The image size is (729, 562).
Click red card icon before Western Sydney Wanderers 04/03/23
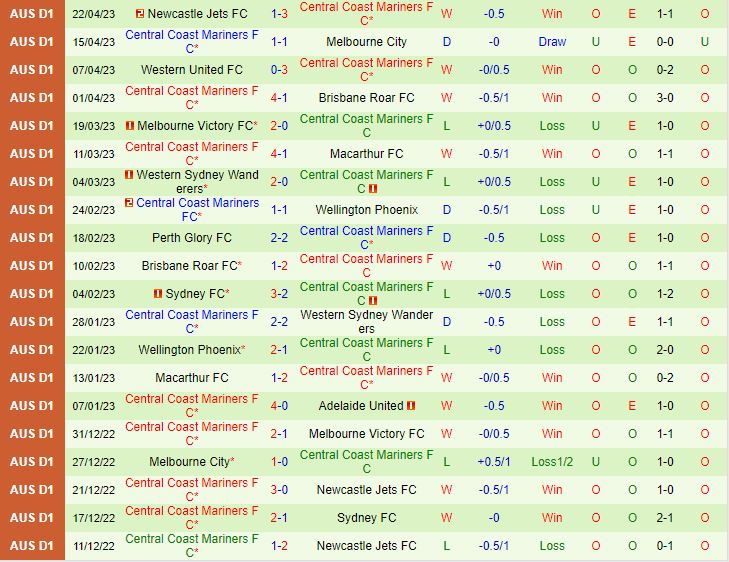tap(129, 175)
